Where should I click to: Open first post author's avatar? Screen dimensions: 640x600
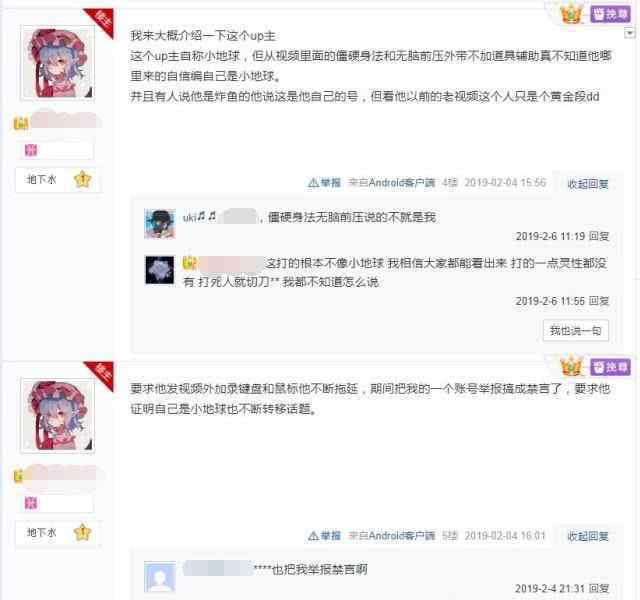tap(58, 63)
